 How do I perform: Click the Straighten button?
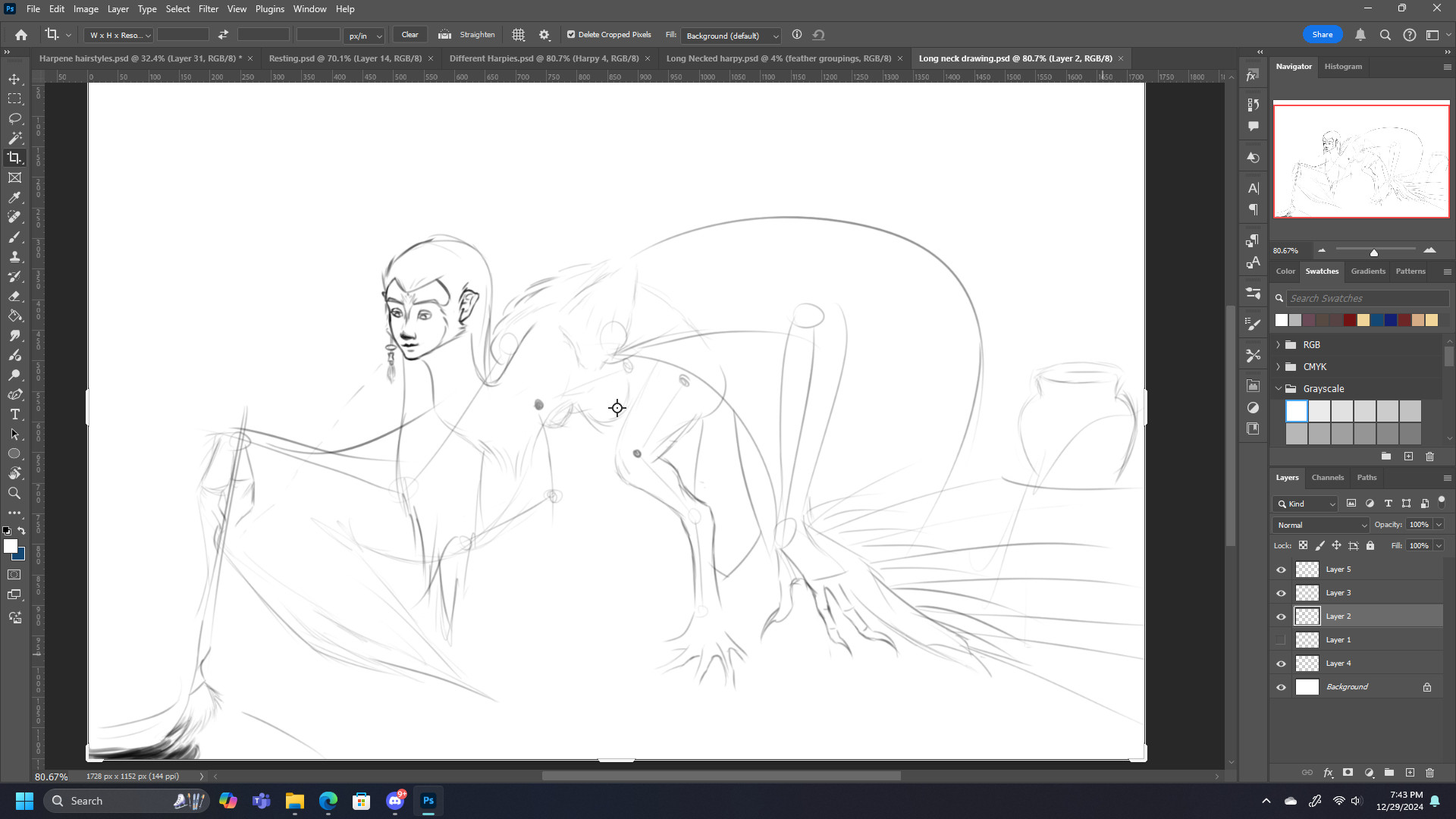(467, 35)
